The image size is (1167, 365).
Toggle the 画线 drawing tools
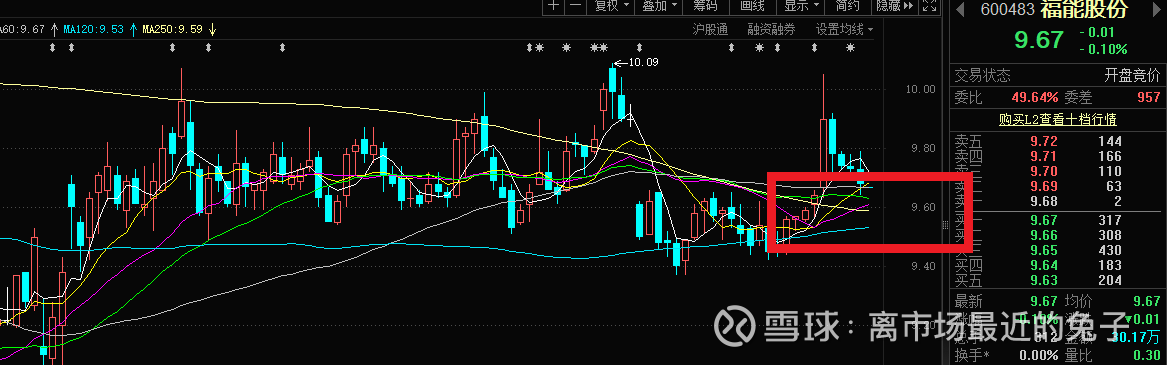coord(752,6)
